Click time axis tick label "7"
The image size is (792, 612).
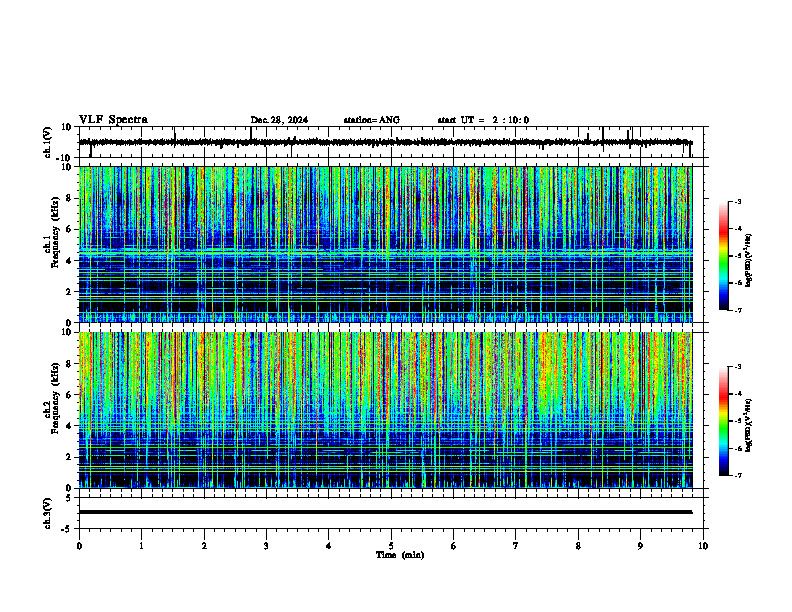click(516, 546)
